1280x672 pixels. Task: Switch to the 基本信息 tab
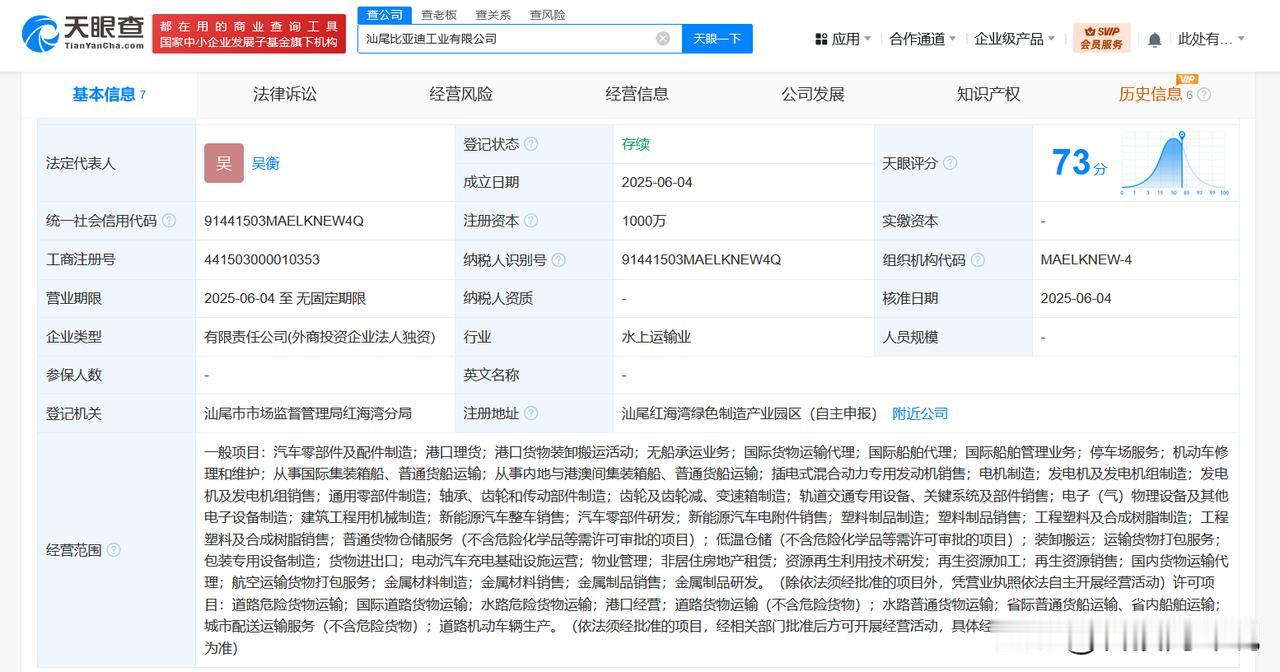(x=109, y=94)
